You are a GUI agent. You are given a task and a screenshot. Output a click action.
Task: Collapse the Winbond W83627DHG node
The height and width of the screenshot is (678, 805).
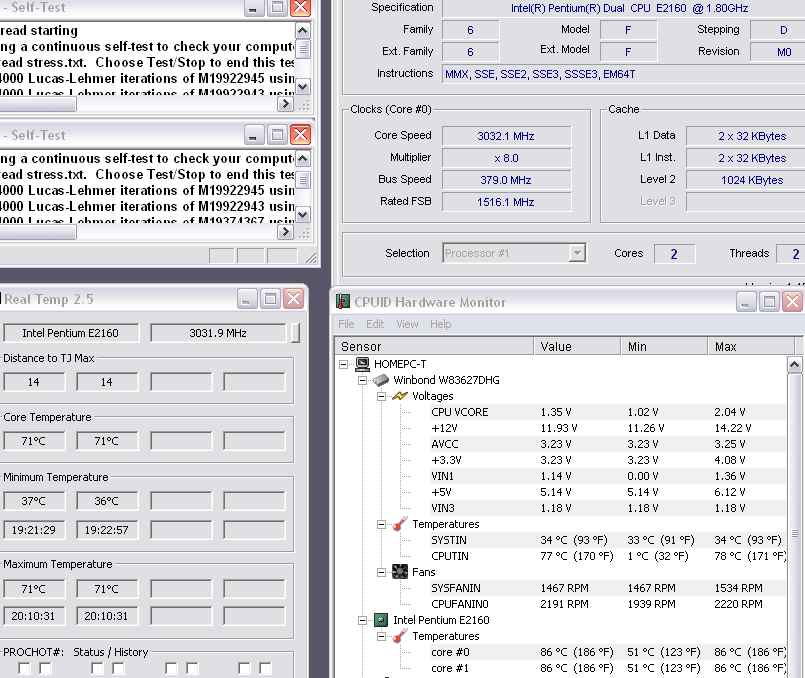362,380
